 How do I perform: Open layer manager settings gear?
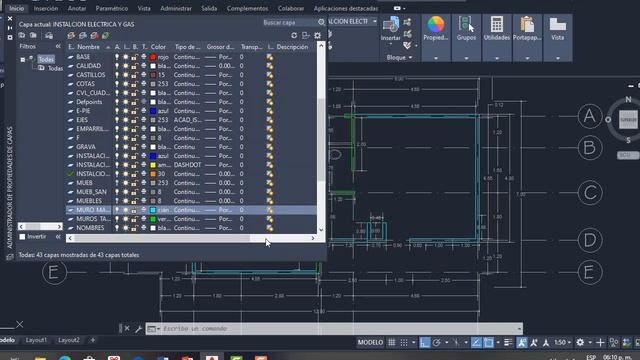pyautogui.click(x=318, y=36)
